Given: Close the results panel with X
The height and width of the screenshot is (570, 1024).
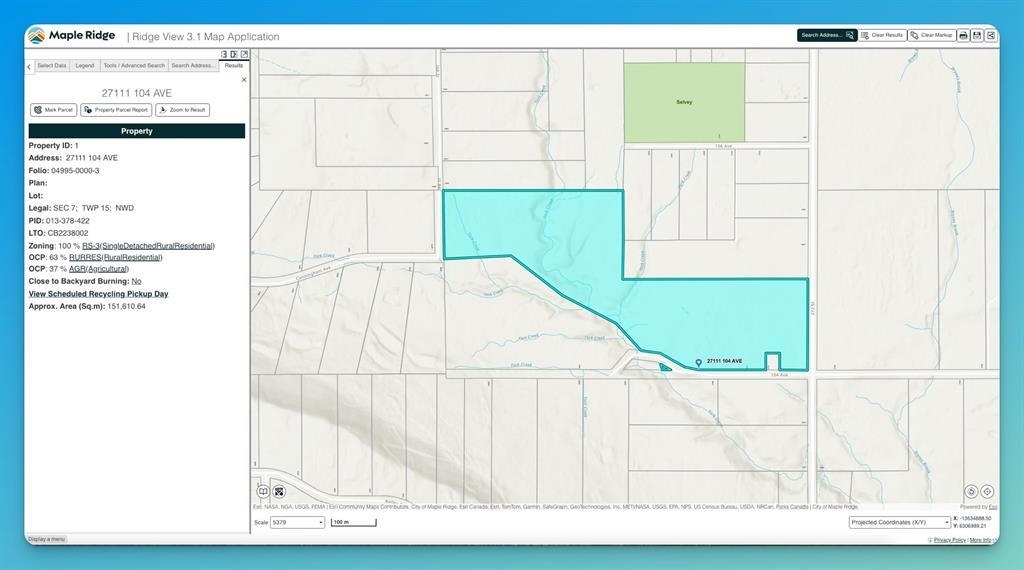Looking at the screenshot, I should [244, 80].
